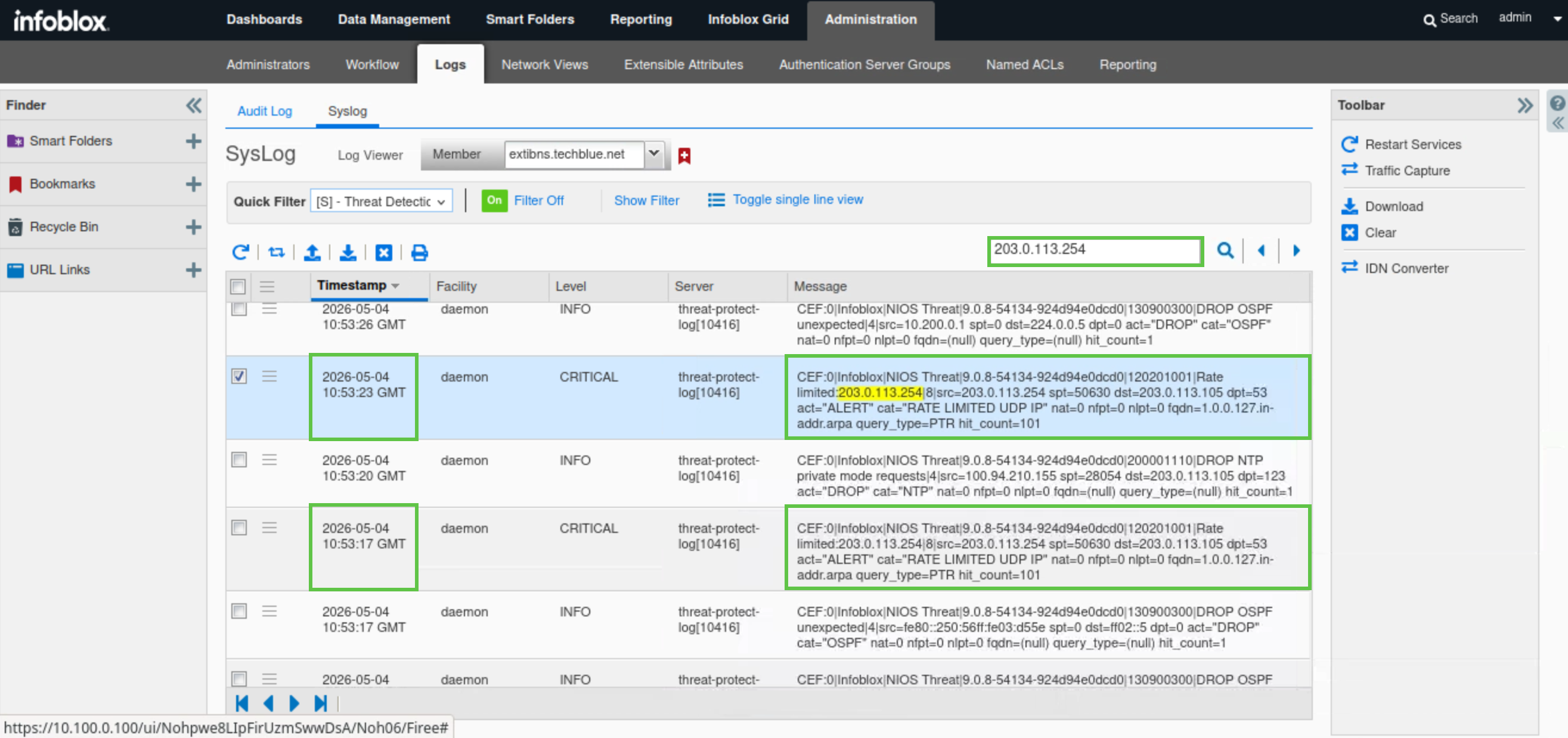
Task: Print the syslog using the printer icon
Action: 419,252
